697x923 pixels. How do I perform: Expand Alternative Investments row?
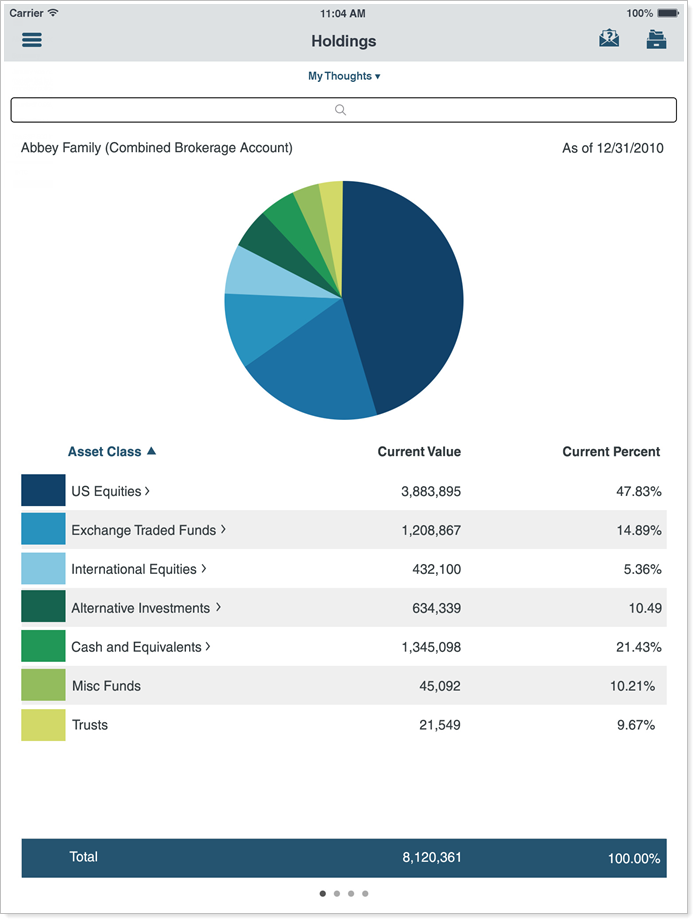pos(145,608)
